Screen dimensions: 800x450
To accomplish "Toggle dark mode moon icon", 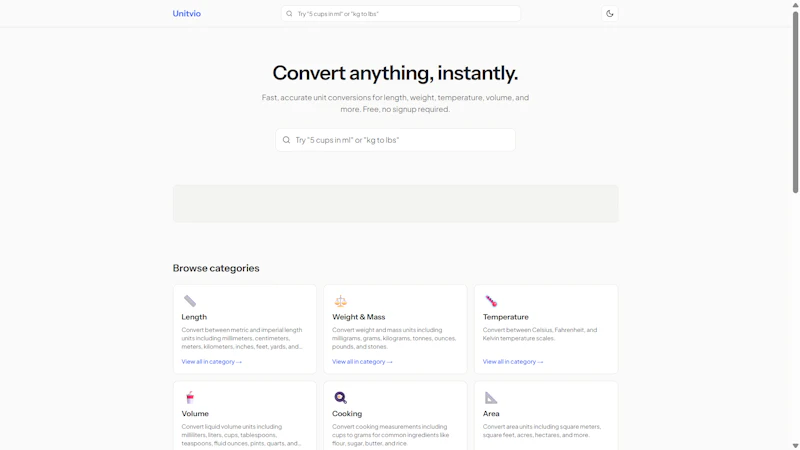I will [610, 14].
